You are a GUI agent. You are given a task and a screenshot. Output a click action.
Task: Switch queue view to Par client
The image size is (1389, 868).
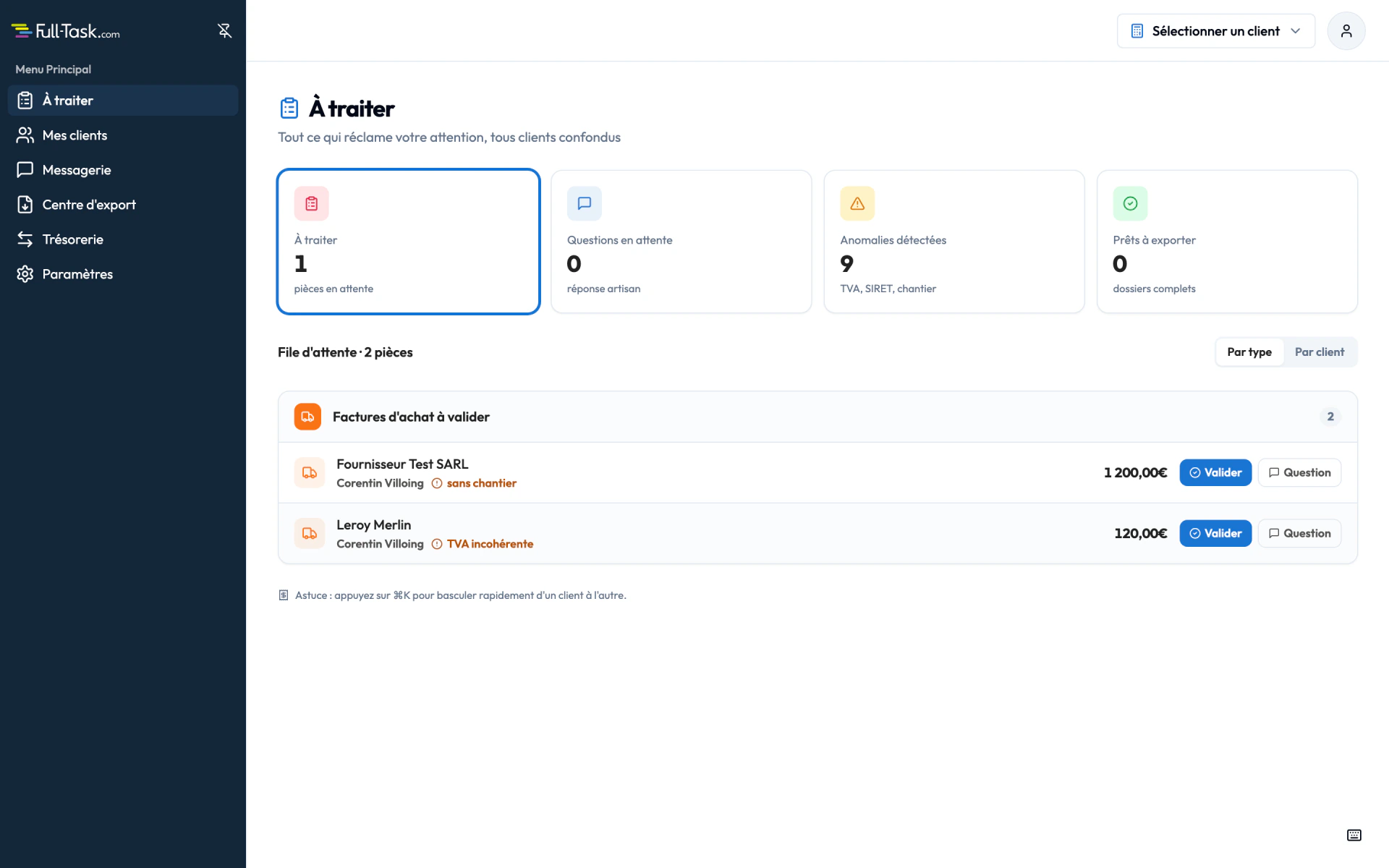pyautogui.click(x=1320, y=352)
